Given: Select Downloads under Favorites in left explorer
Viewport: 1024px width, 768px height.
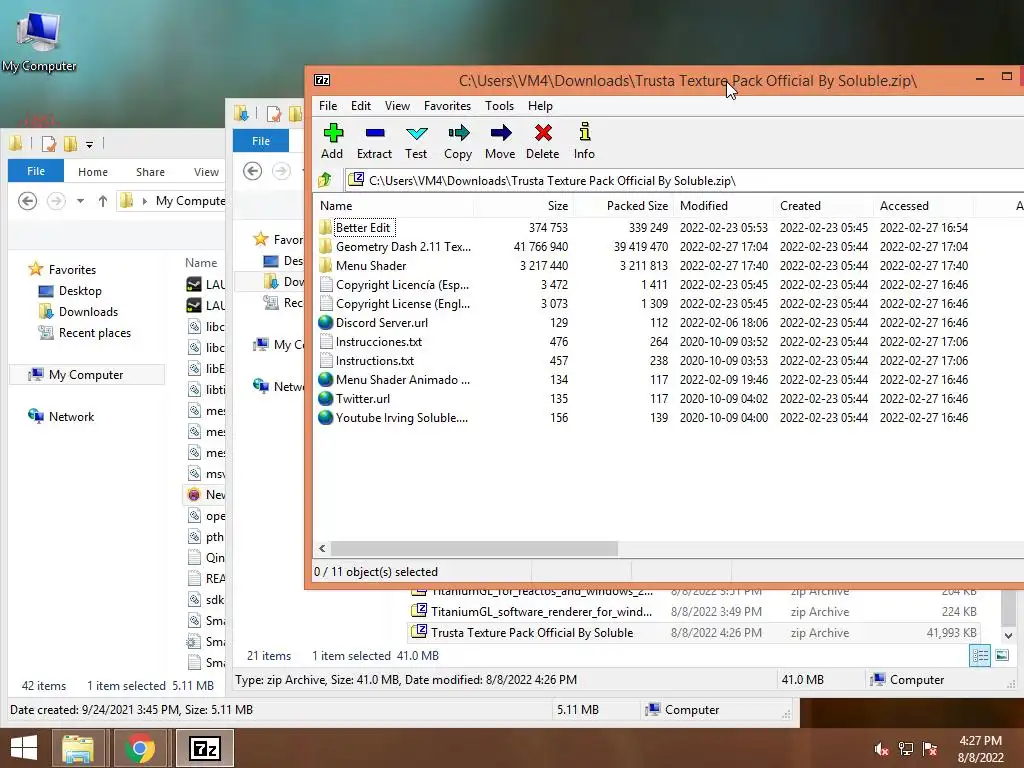Looking at the screenshot, I should pyautogui.click(x=78, y=312).
